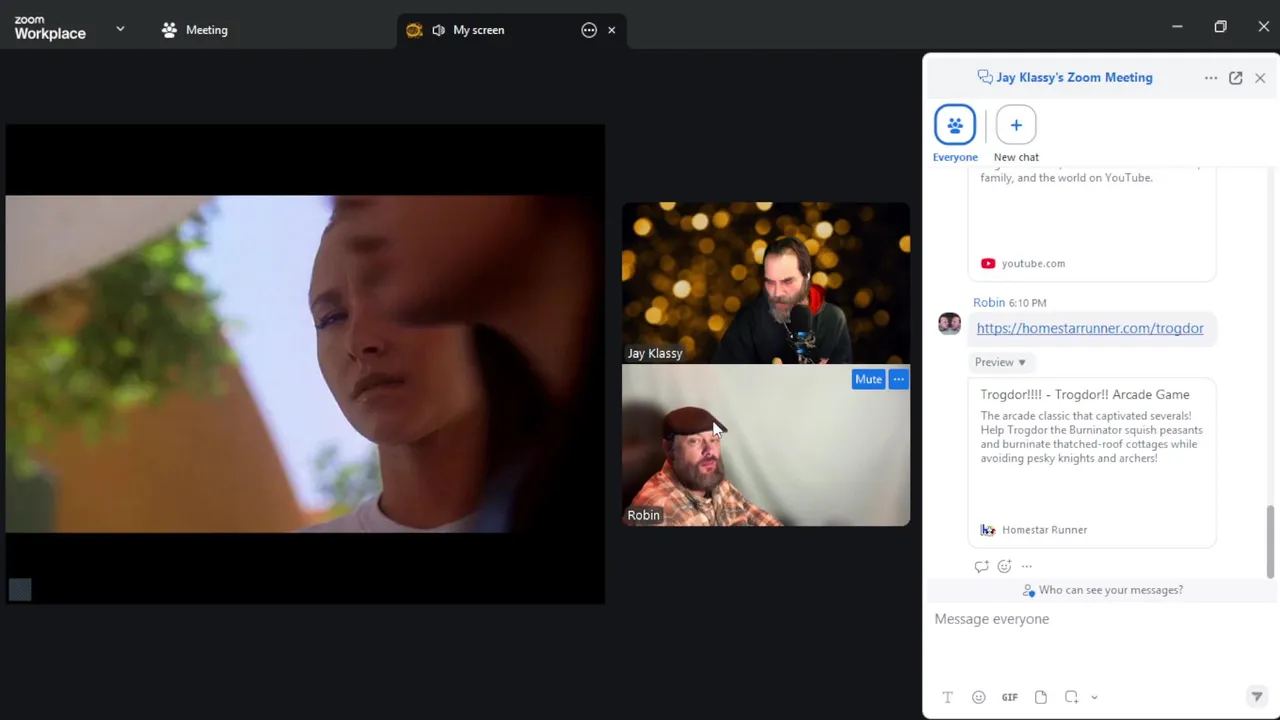Click the Jay Klassy's Zoom Meeting title
Image resolution: width=1280 pixels, height=720 pixels.
(1074, 77)
